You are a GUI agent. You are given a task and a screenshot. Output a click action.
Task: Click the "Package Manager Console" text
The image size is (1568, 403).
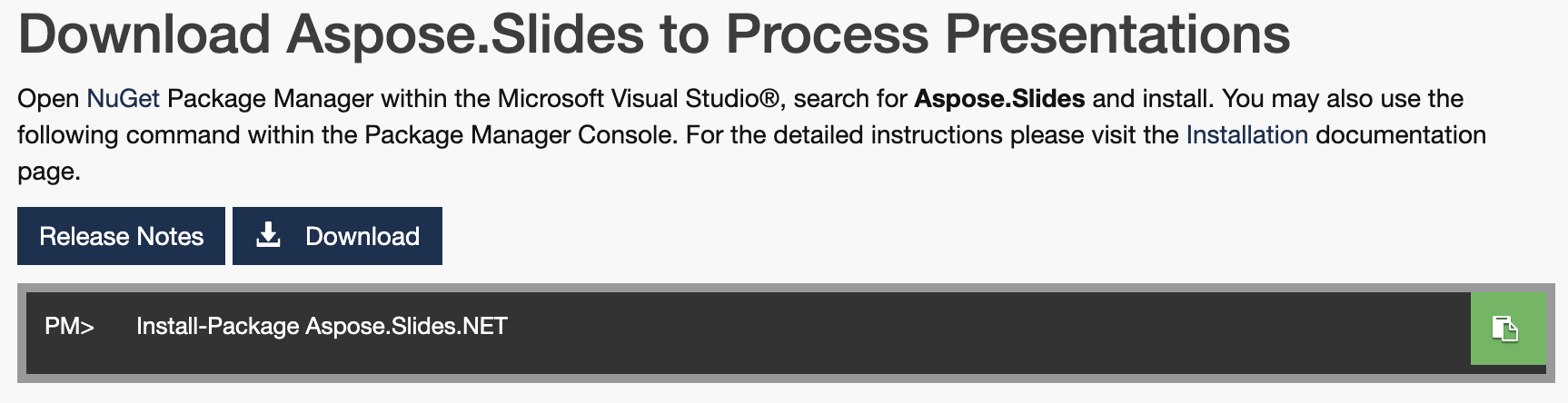point(521,134)
